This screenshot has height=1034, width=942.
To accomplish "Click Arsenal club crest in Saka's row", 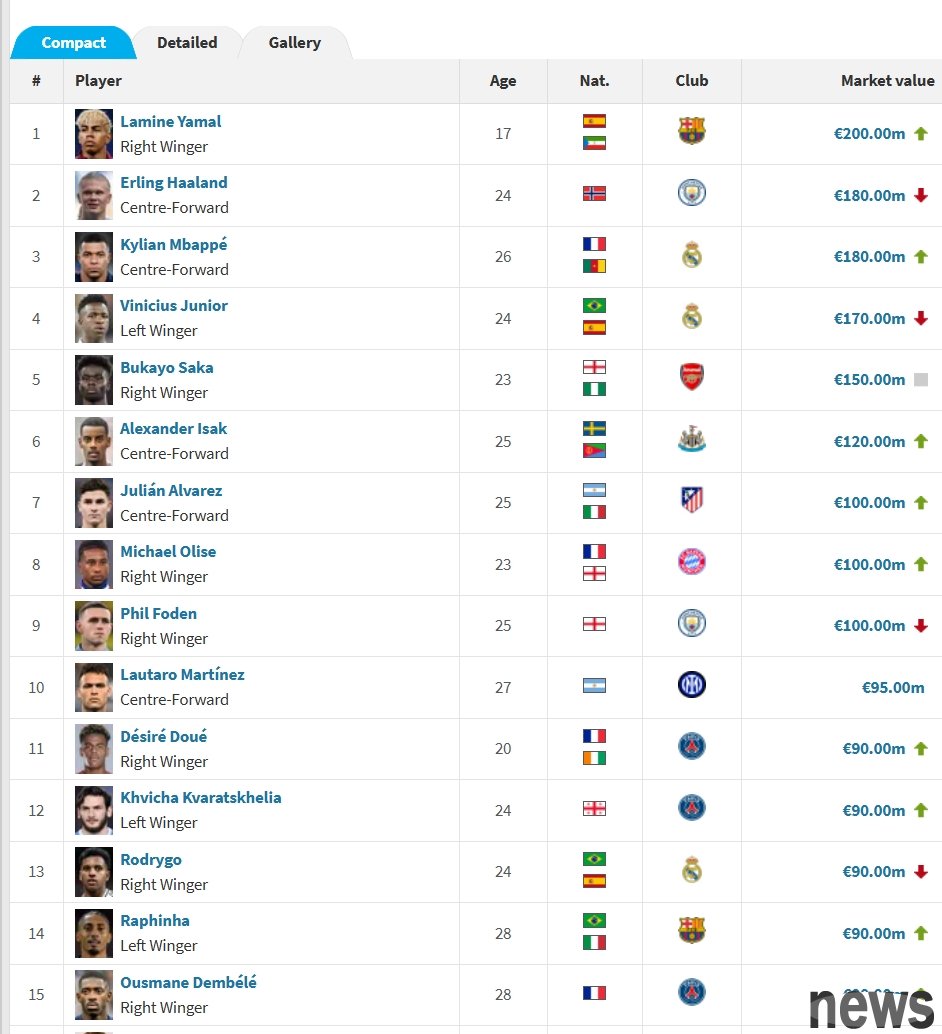I will point(691,377).
